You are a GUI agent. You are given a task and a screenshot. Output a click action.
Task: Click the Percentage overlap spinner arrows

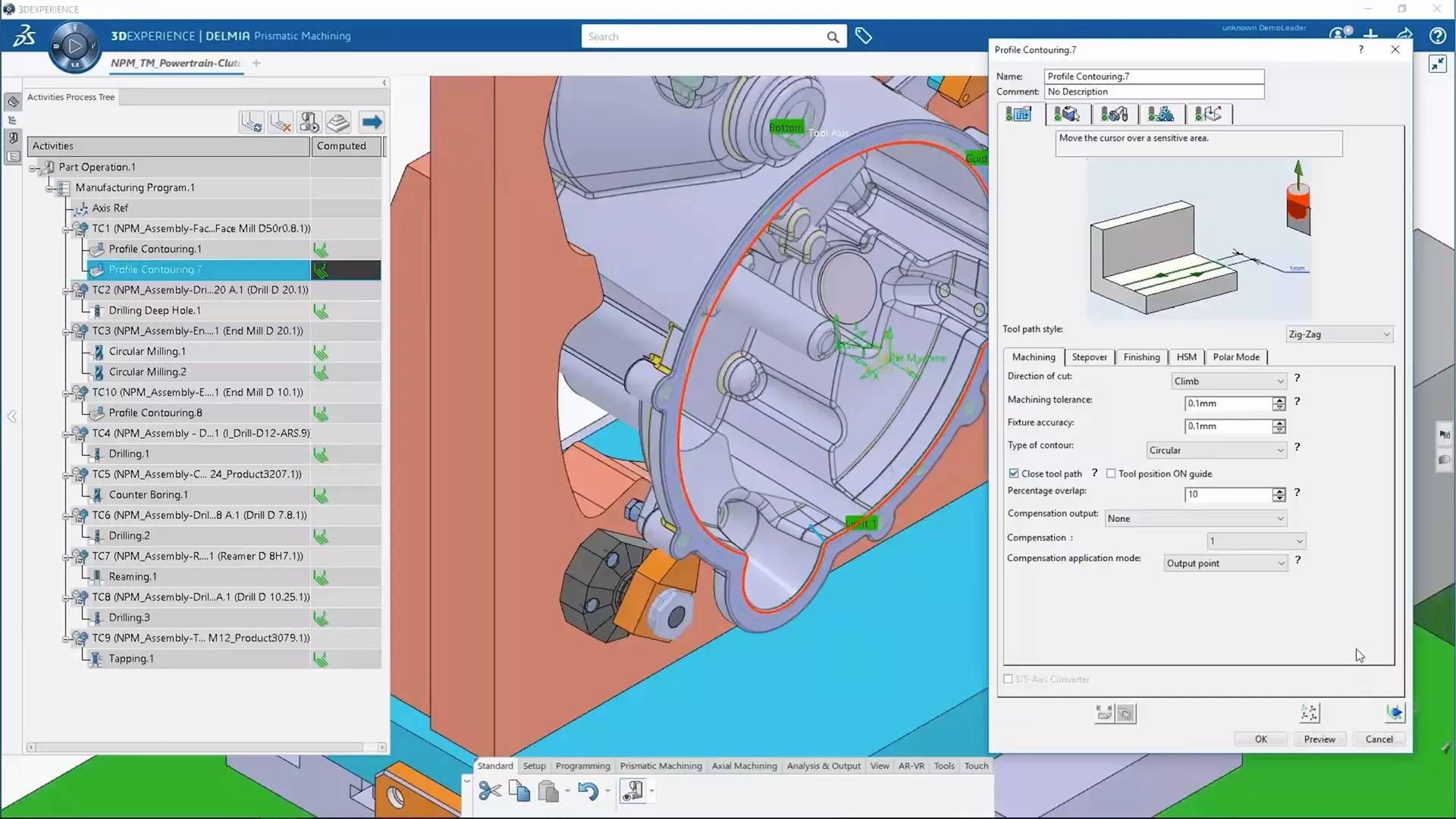coord(1279,495)
